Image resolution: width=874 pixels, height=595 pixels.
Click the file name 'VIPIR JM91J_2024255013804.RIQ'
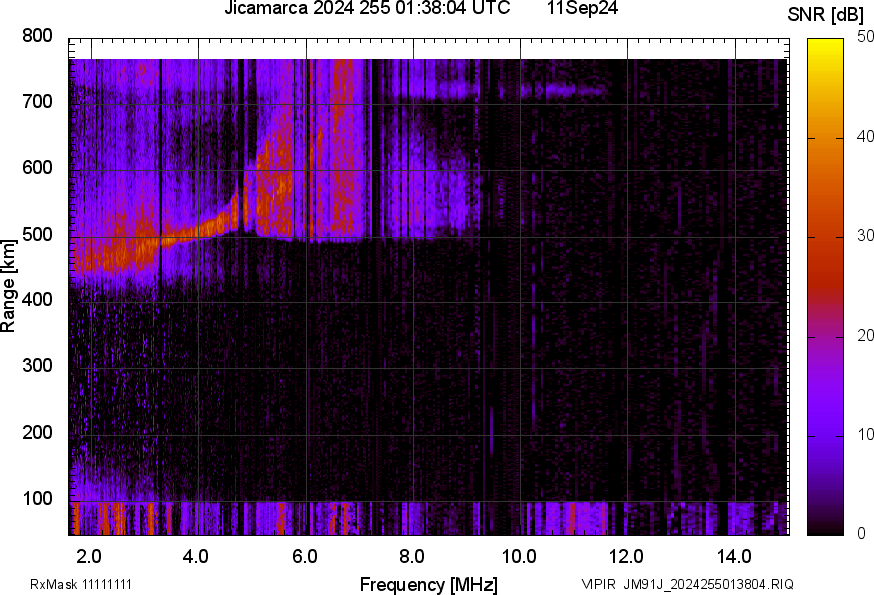(688, 584)
